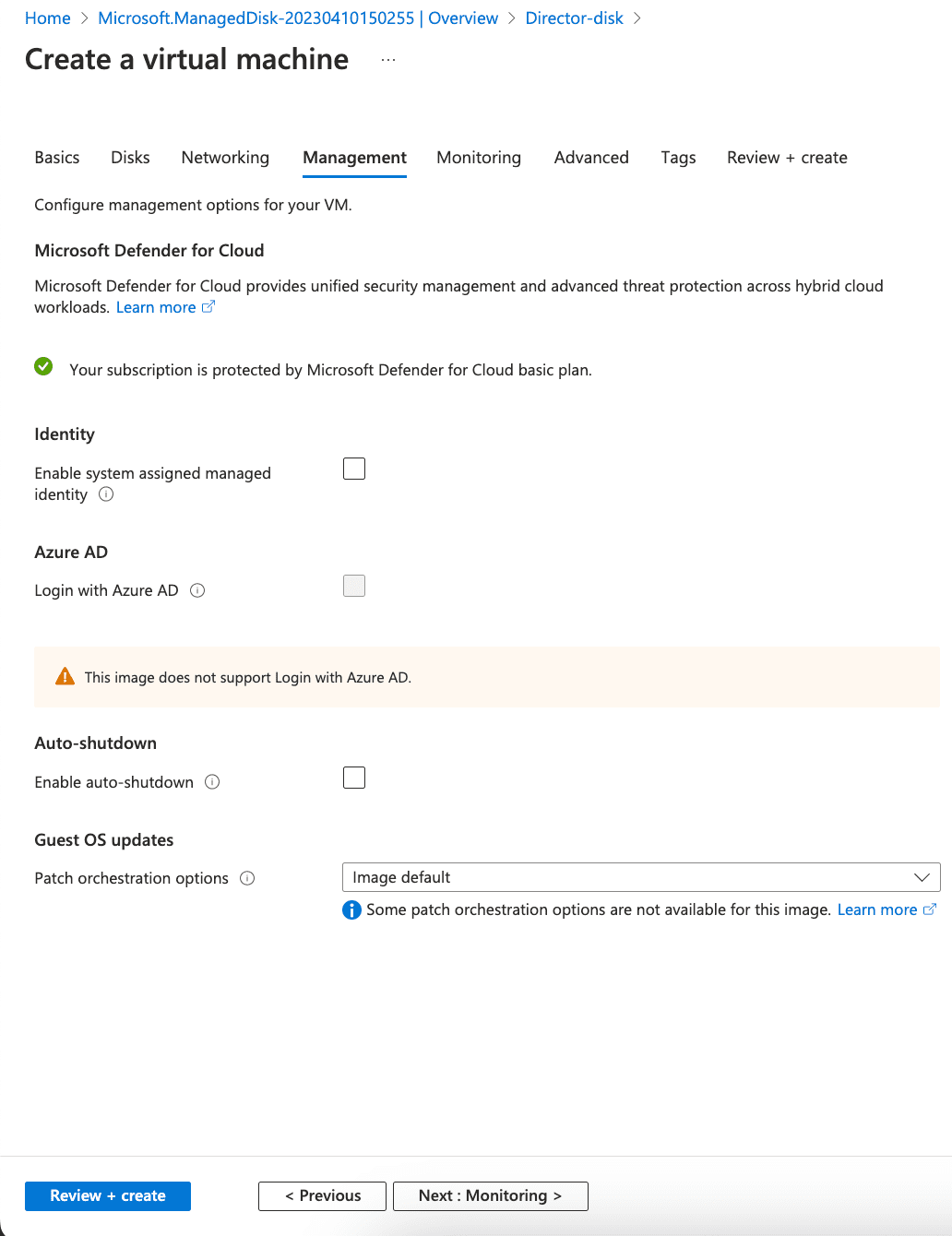Click info icon next to Patch orchestration options
The width and height of the screenshot is (952, 1236).
tap(247, 878)
